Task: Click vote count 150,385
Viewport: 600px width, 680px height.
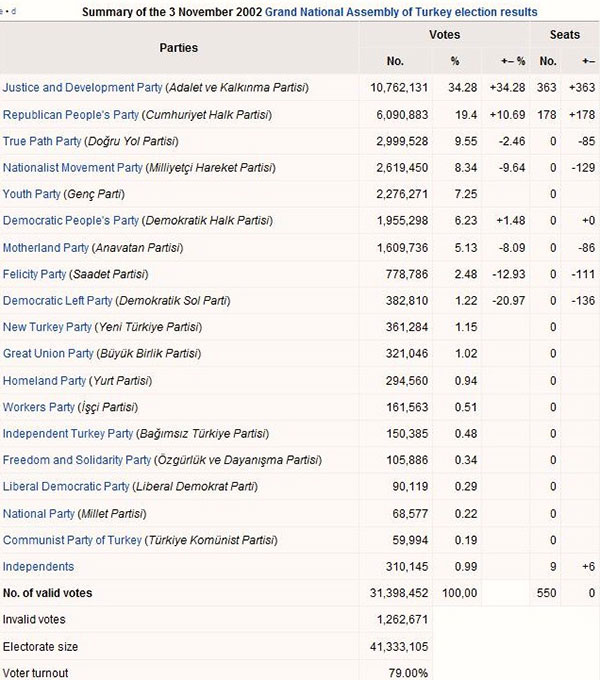Action: tap(407, 434)
